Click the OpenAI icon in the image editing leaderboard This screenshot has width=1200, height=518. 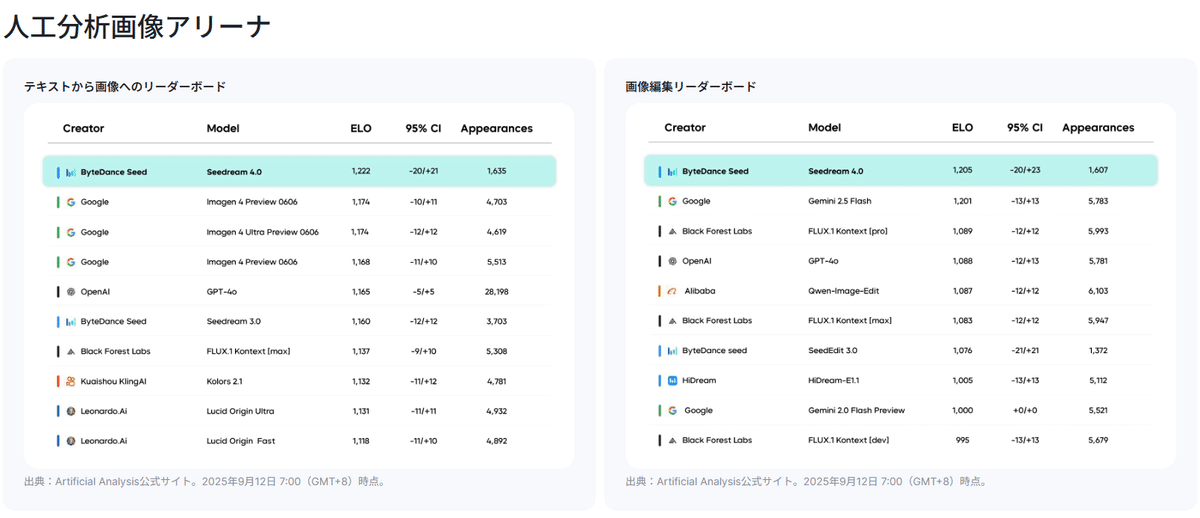(672, 261)
